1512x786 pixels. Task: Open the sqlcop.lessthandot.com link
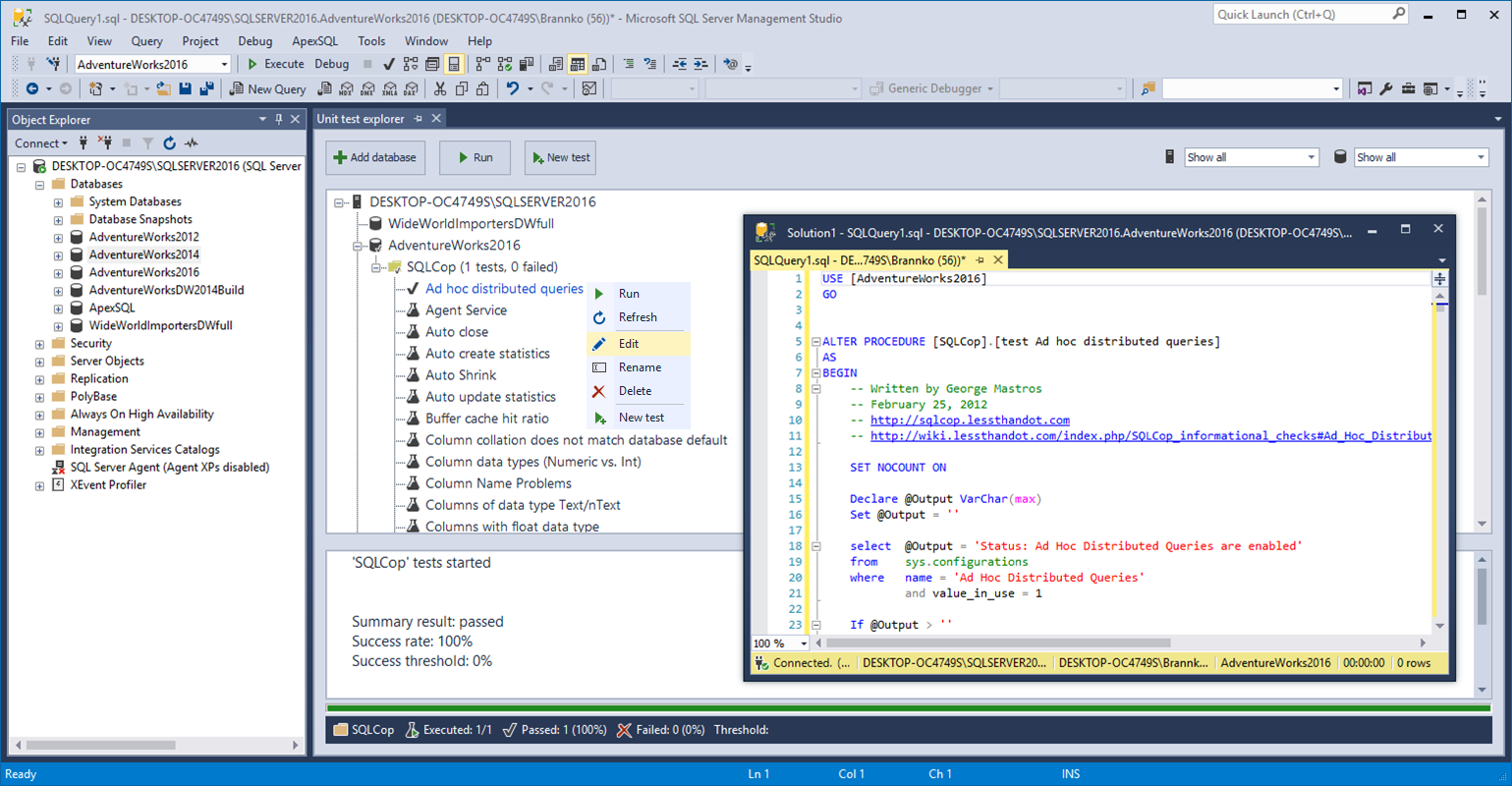tap(970, 421)
